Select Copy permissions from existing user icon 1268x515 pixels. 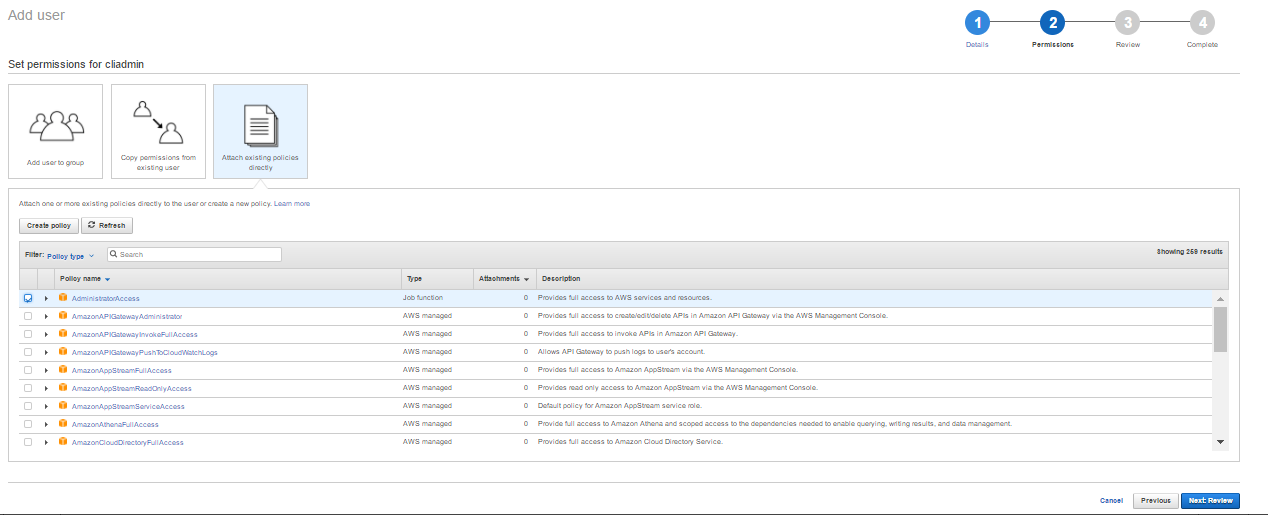158,122
